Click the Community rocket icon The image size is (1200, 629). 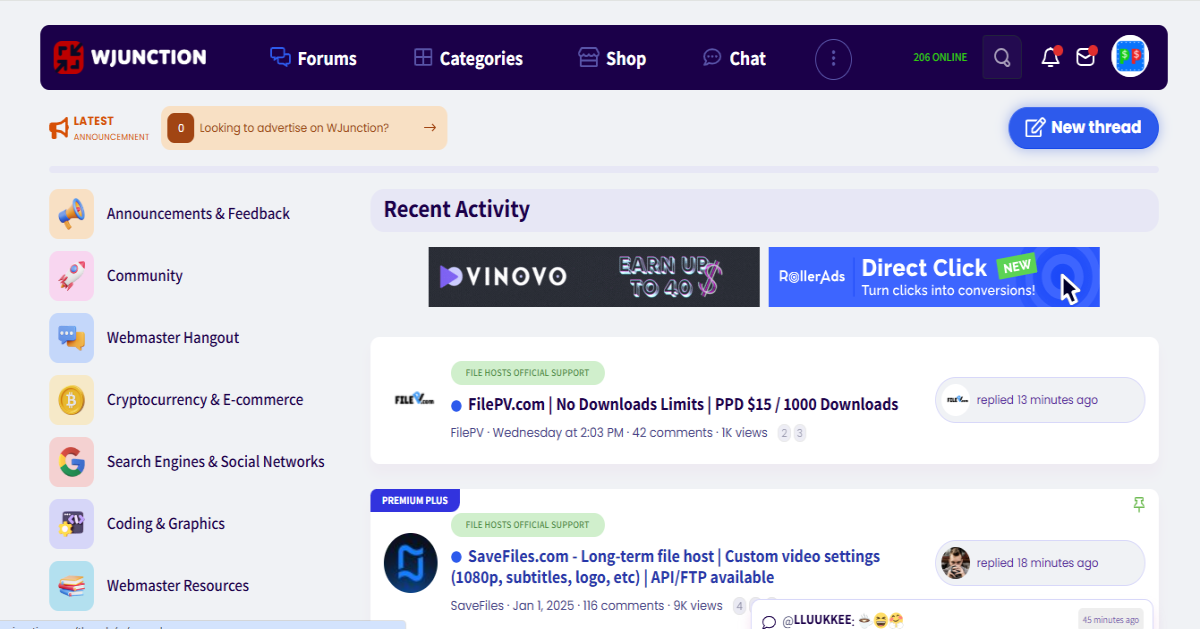pos(71,276)
